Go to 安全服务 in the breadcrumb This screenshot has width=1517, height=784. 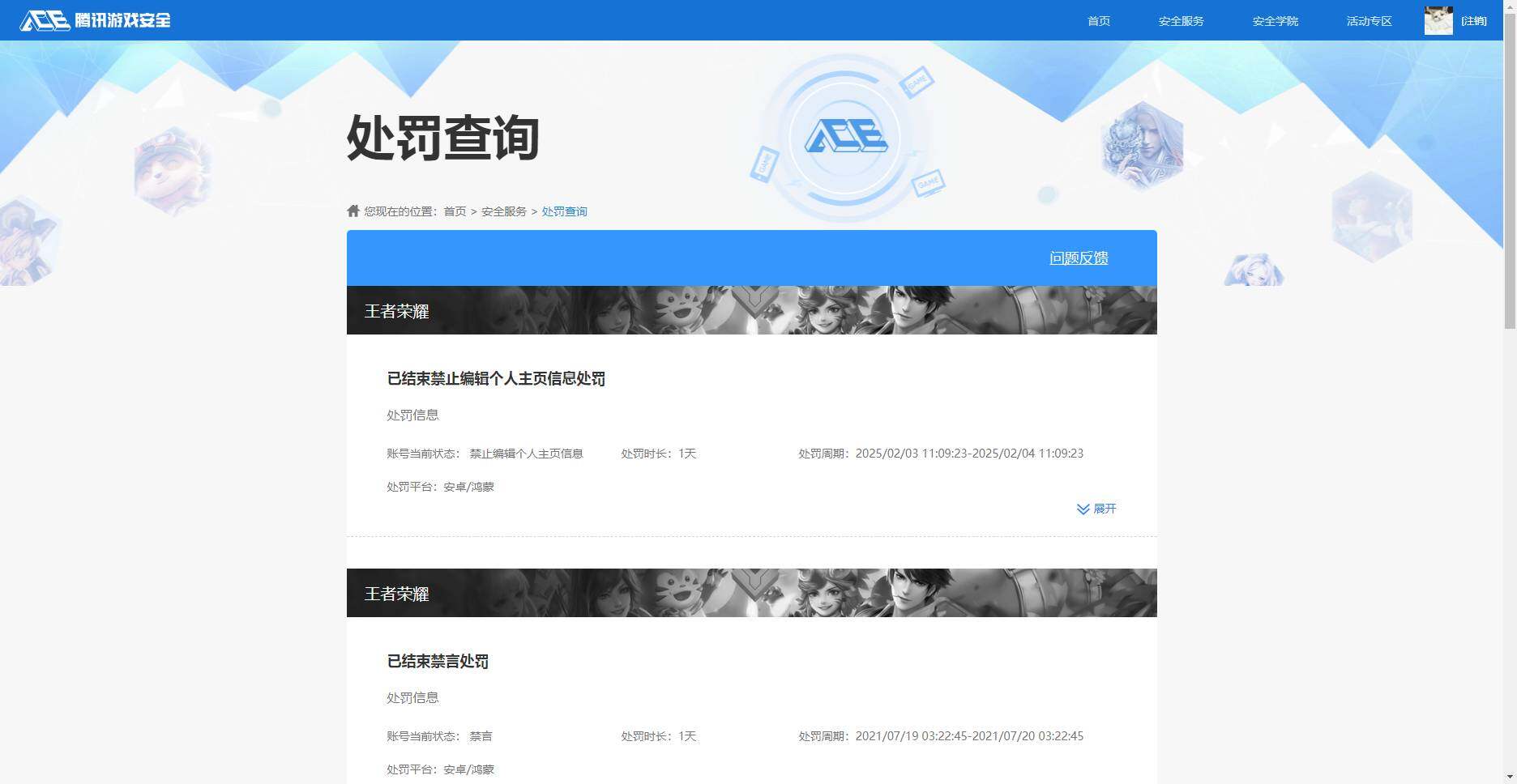(x=504, y=211)
